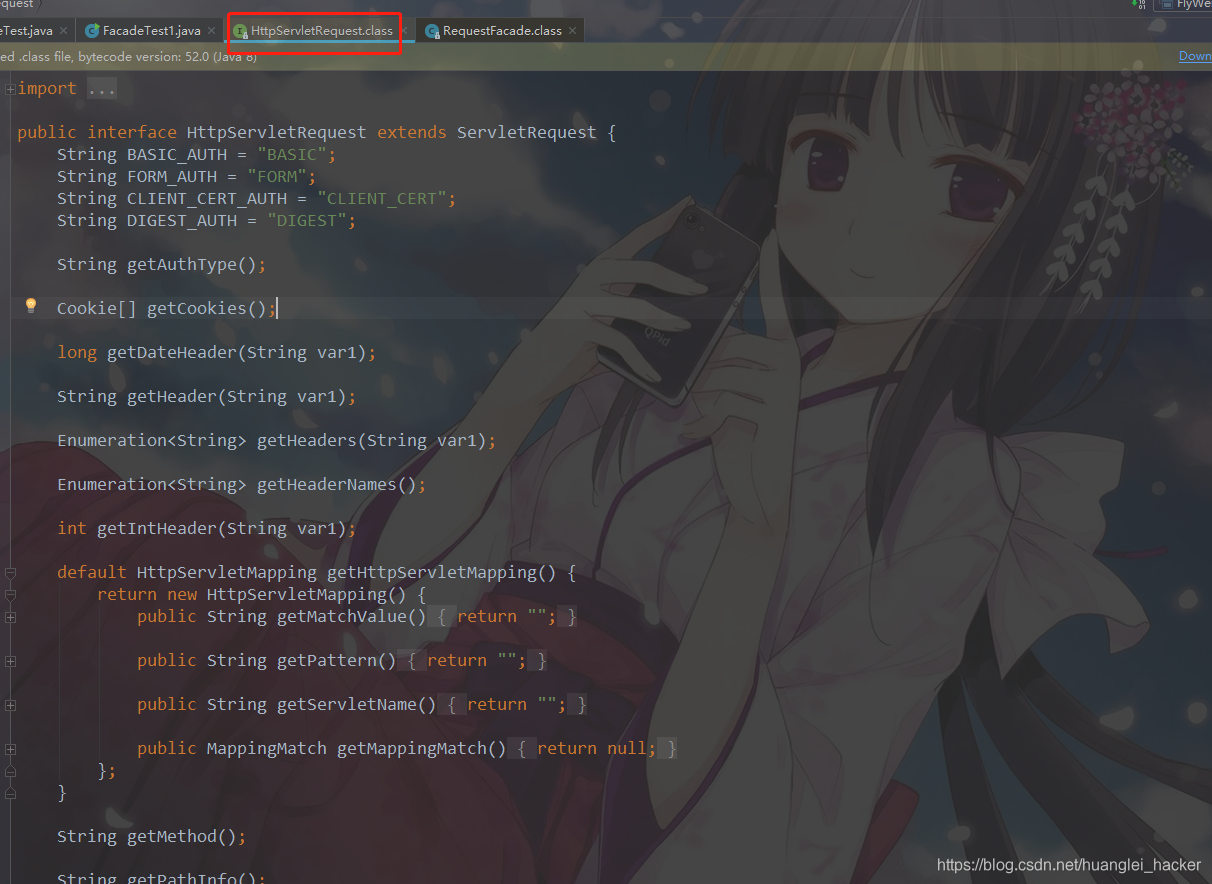
Task: Click the getHeaders method name
Action: [307, 440]
